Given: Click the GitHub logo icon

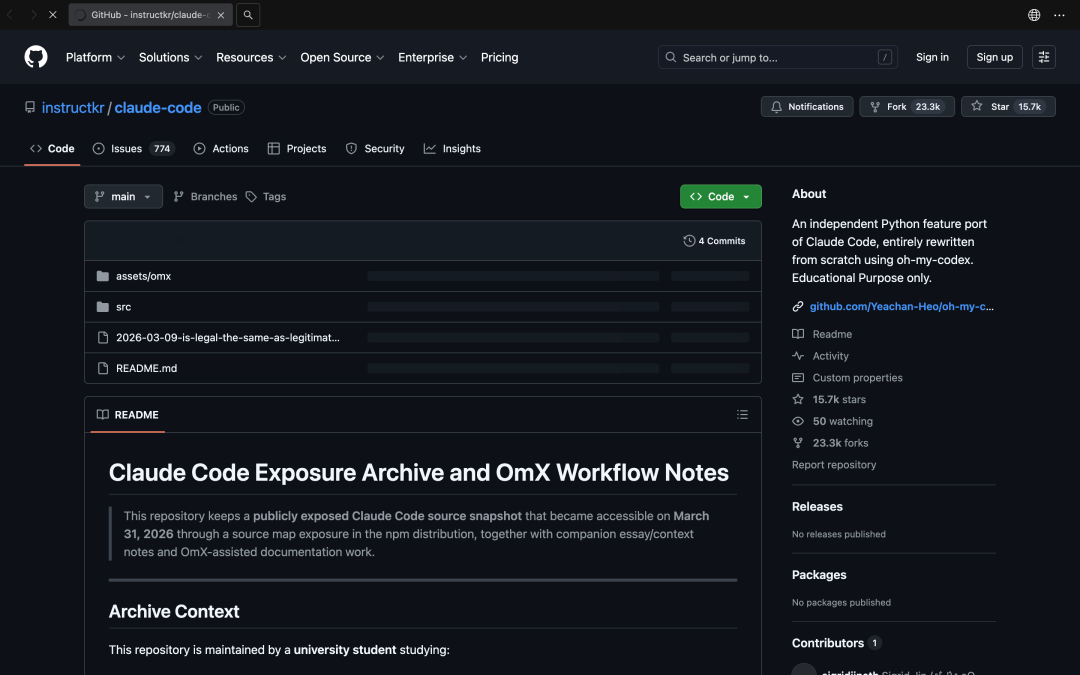Looking at the screenshot, I should pos(36,57).
